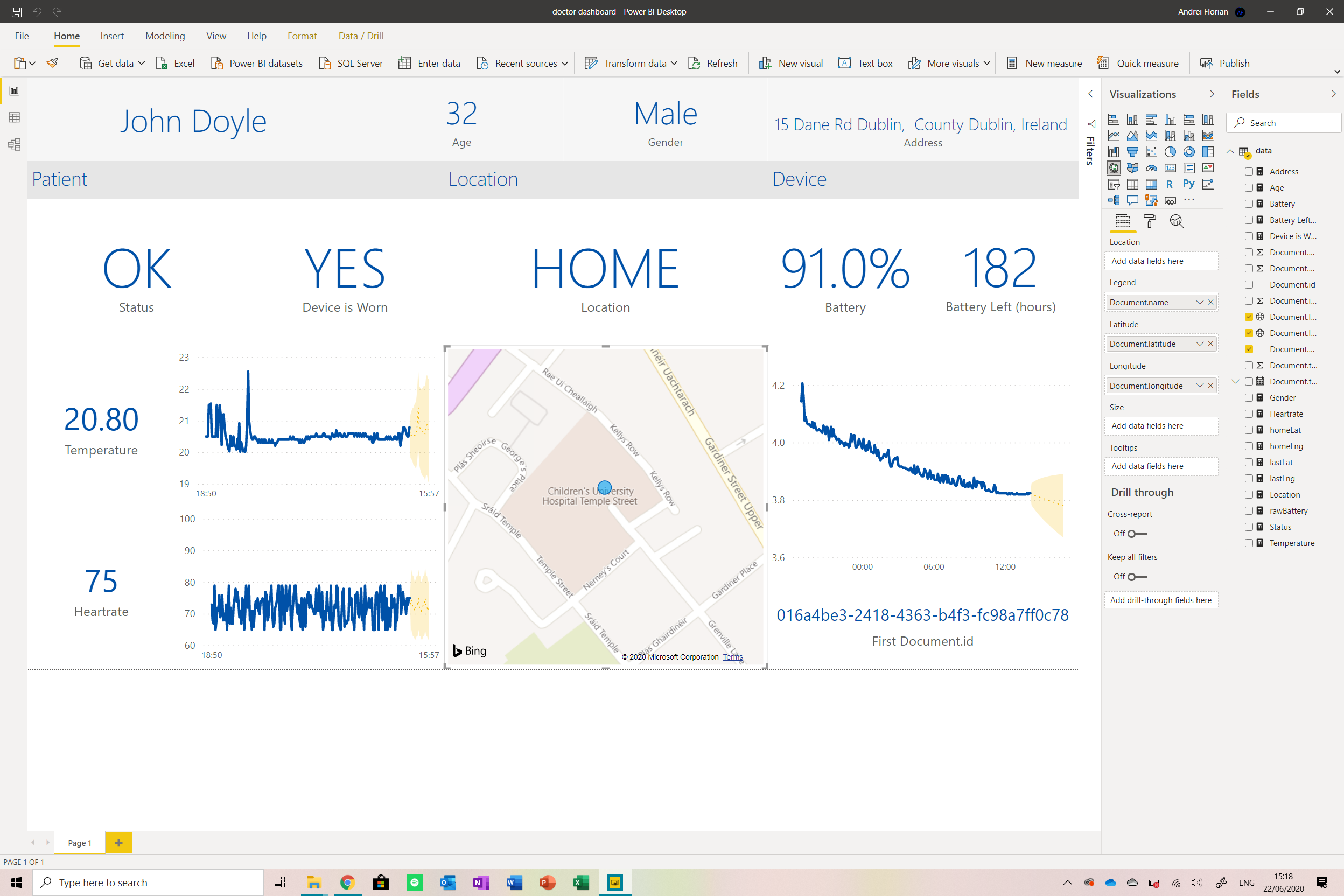Viewport: 1344px width, 896px height.
Task: Switch to Data view in left sidebar
Action: coord(15,118)
